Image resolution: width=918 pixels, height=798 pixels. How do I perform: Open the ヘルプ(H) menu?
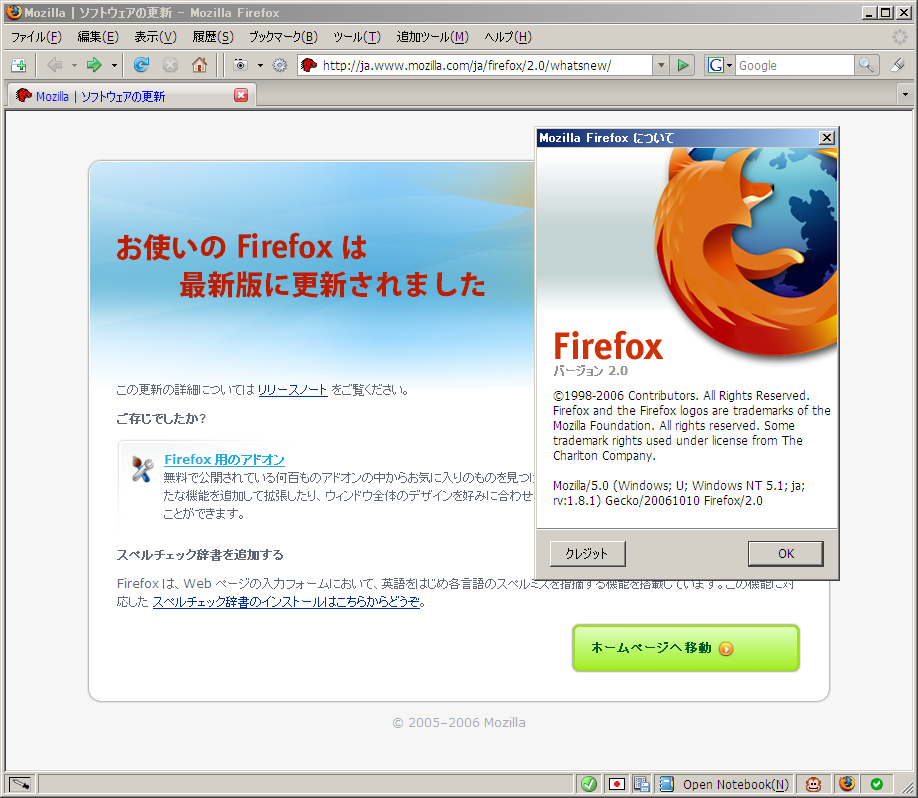[x=508, y=37]
